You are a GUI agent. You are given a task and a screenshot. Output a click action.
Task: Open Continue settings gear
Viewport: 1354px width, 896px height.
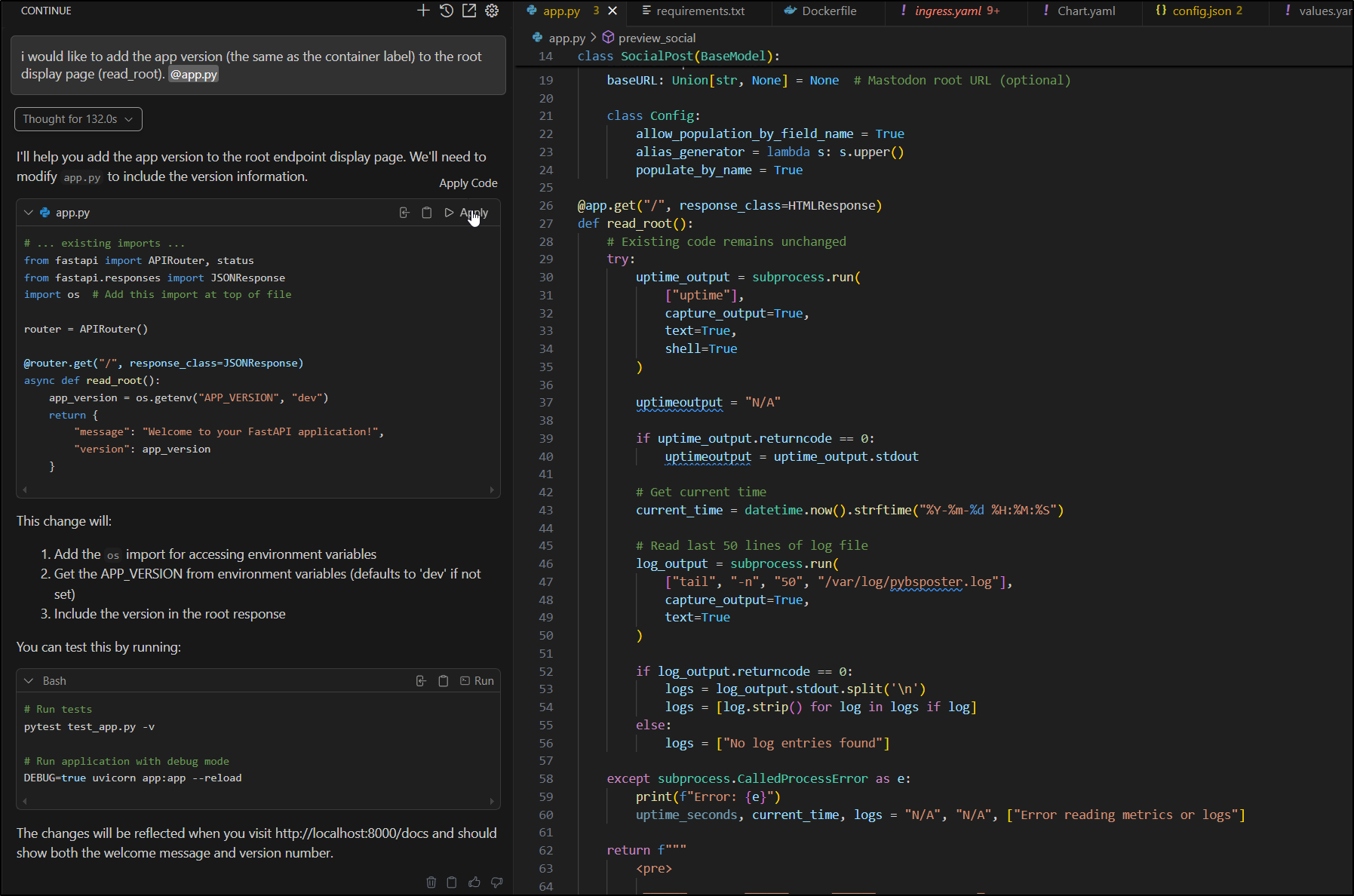pos(492,11)
